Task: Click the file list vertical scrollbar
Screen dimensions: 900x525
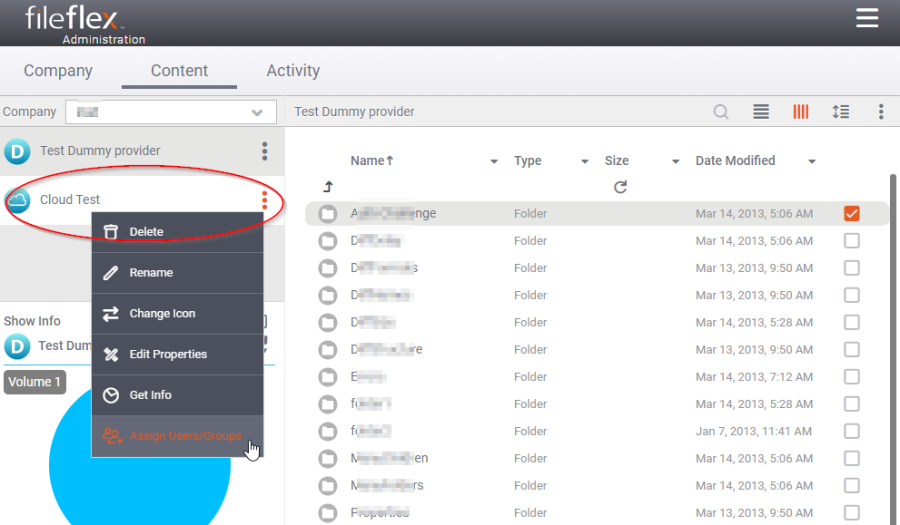Action: coord(893,349)
